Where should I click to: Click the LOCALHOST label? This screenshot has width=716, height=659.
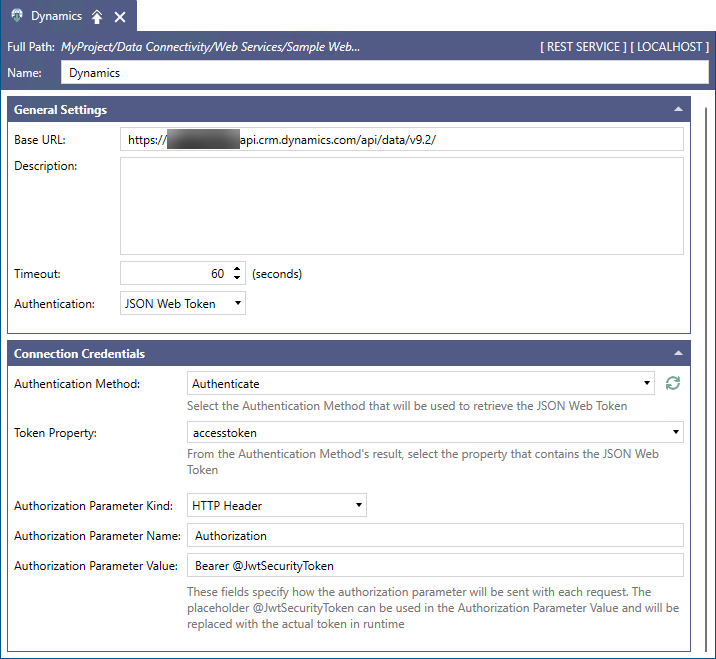click(x=669, y=47)
